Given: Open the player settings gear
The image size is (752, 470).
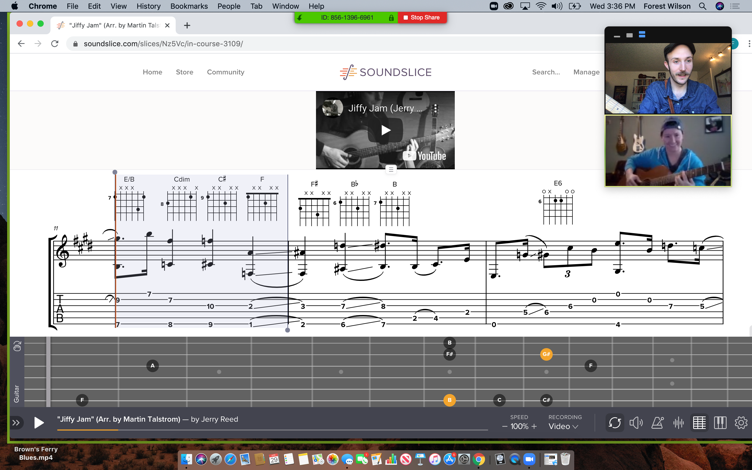Looking at the screenshot, I should coord(741,423).
